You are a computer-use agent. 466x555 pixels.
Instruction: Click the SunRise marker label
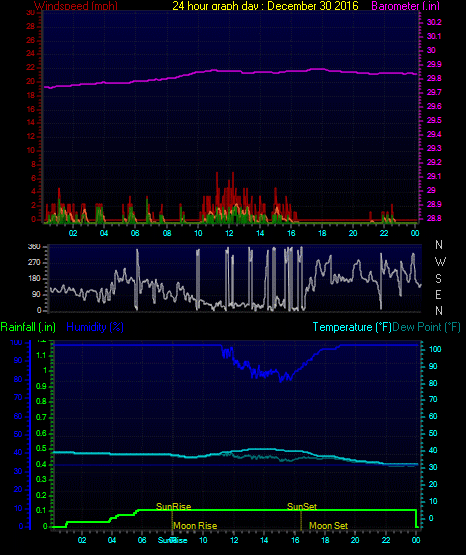173,507
